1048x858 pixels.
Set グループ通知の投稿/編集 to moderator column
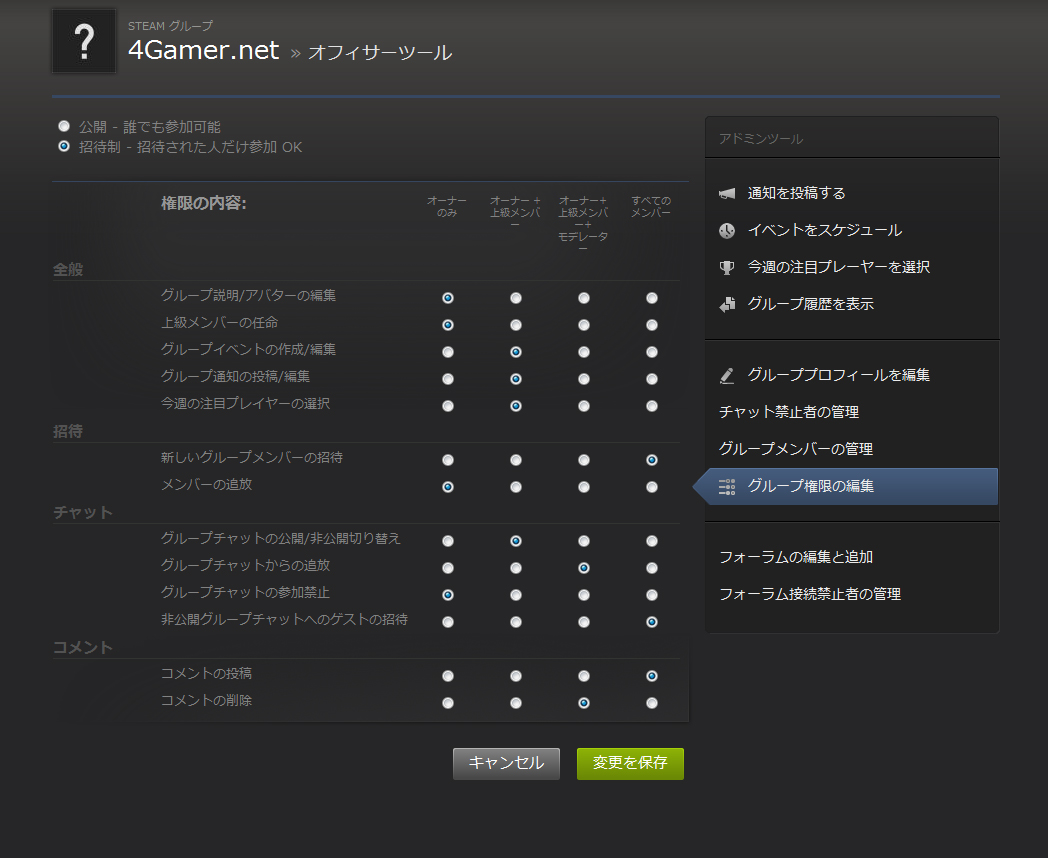(583, 379)
